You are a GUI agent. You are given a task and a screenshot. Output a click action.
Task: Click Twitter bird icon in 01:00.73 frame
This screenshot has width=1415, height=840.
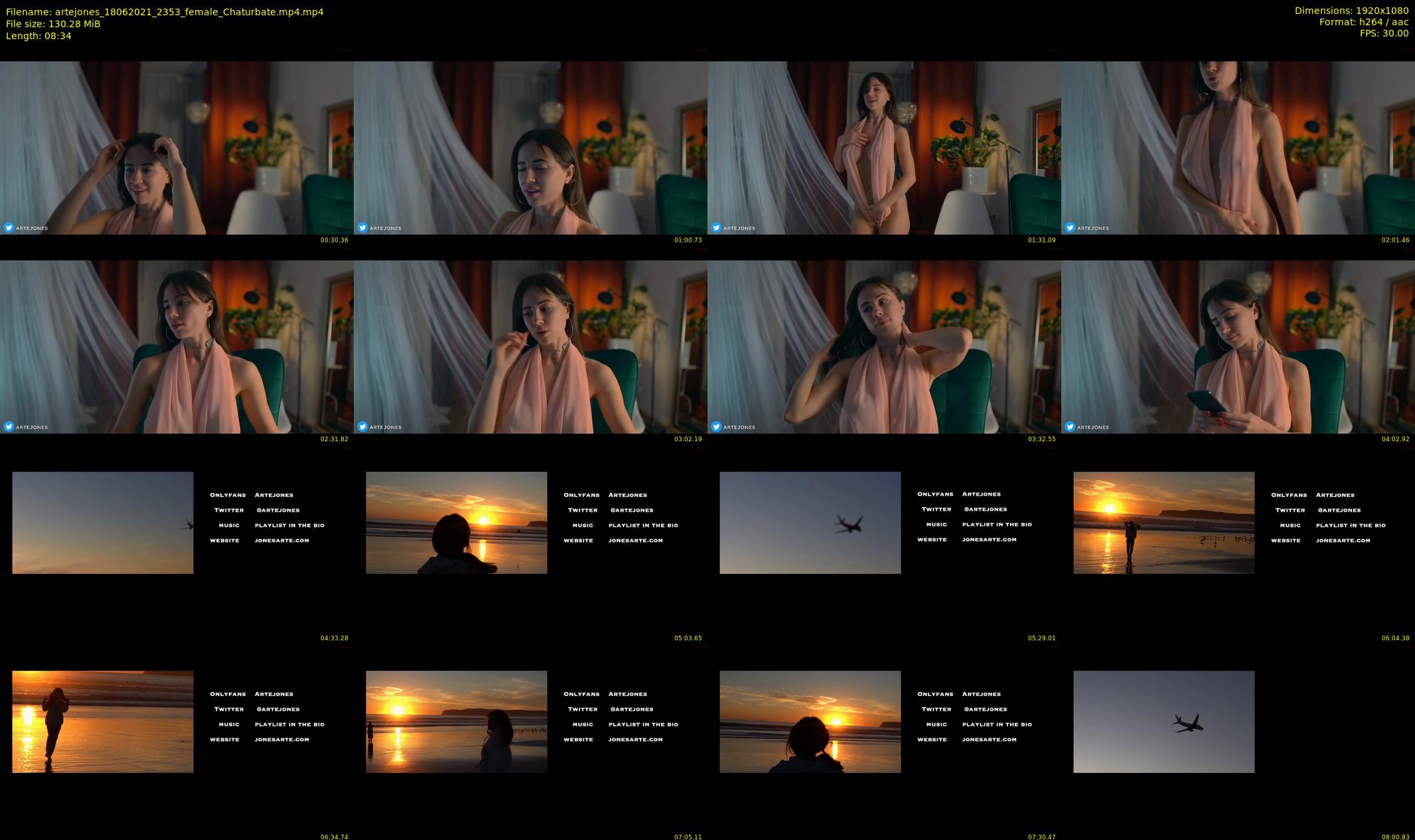tap(362, 228)
